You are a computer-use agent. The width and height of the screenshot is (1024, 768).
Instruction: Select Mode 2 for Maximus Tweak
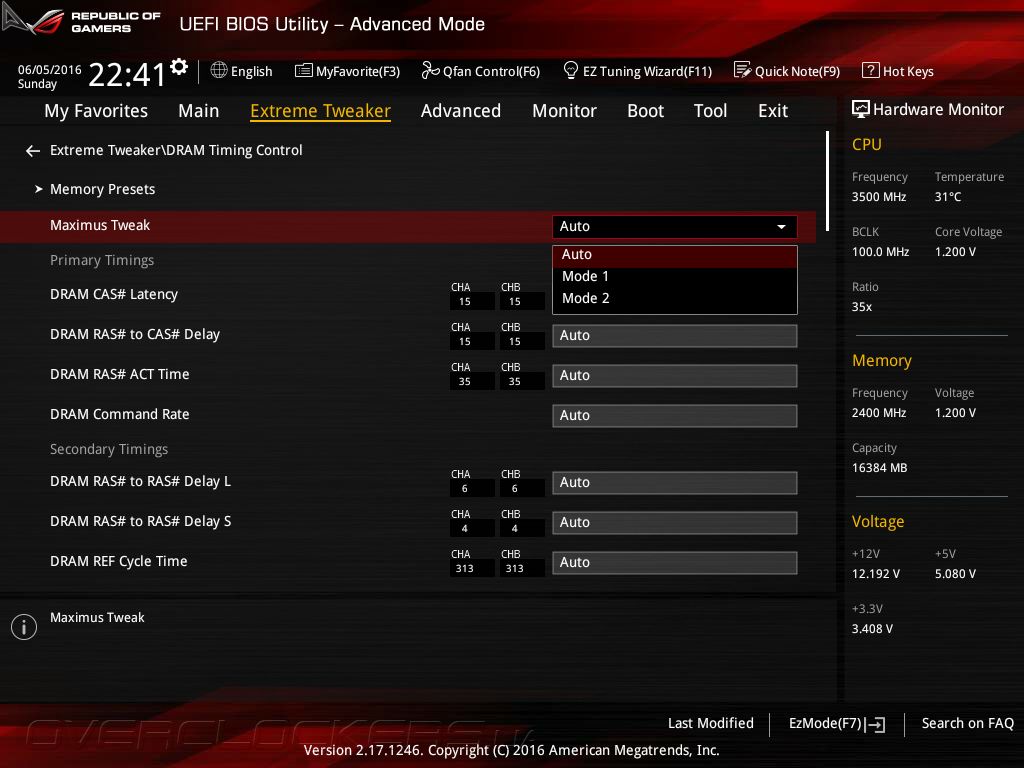tap(585, 298)
